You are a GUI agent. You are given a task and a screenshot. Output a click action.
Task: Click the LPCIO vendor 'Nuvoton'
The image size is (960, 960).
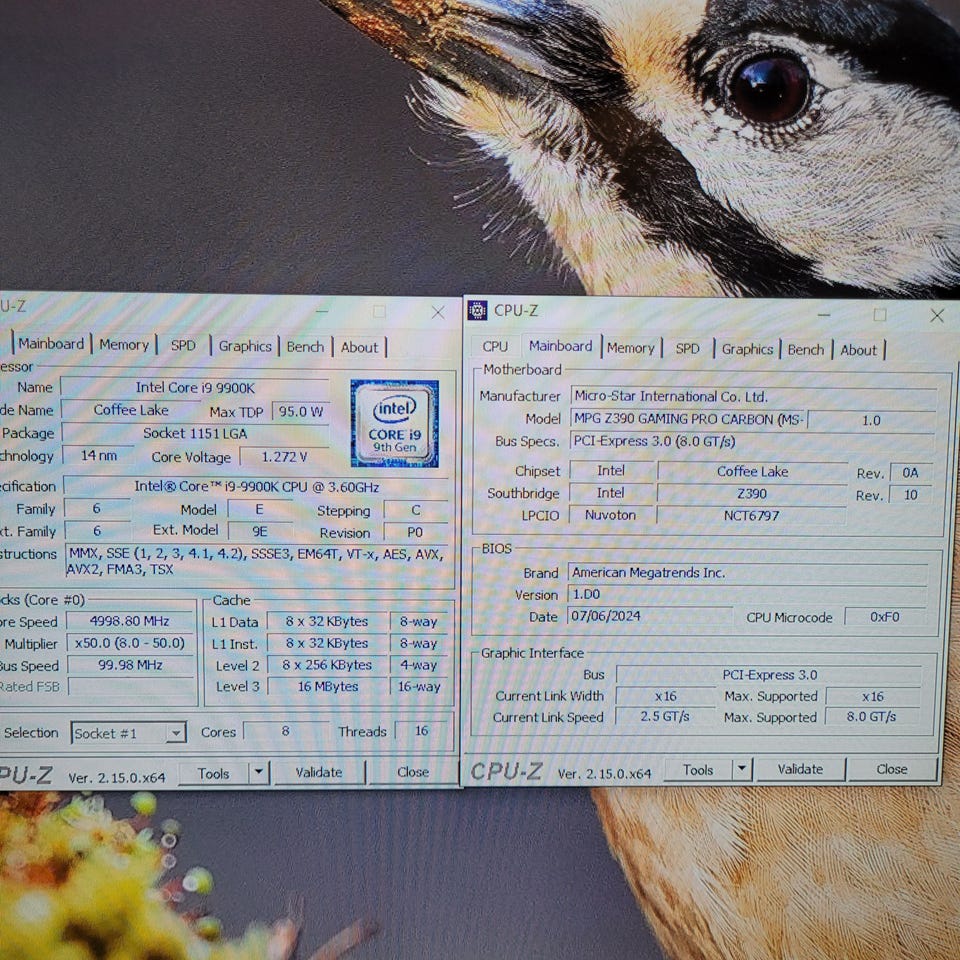(610, 515)
